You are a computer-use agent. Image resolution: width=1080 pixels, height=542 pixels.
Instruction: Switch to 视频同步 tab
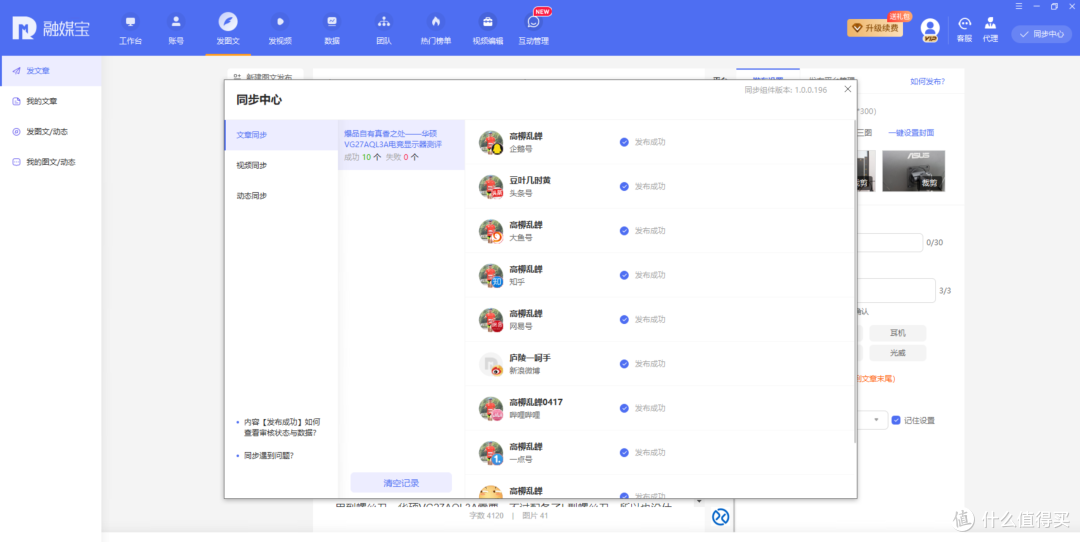281,165
